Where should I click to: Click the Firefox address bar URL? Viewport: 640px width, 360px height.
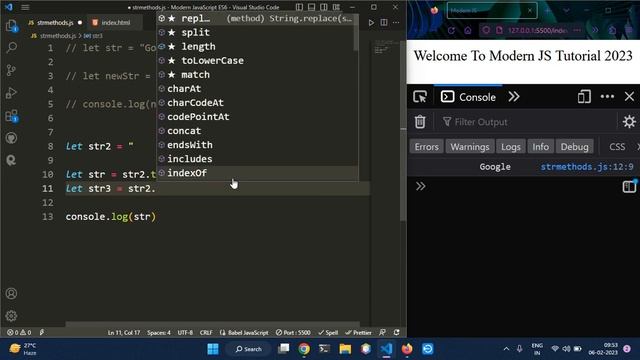(x=536, y=30)
